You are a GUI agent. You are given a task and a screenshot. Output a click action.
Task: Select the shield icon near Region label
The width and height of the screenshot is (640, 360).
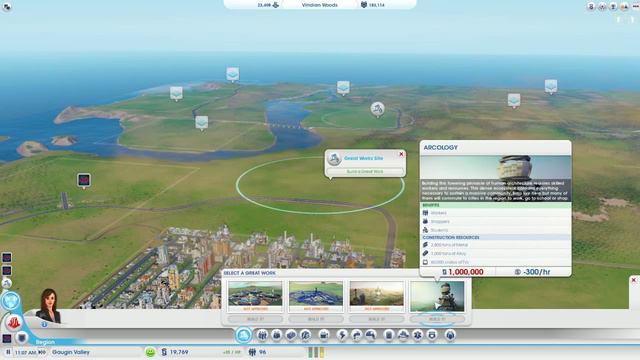click(x=22, y=338)
